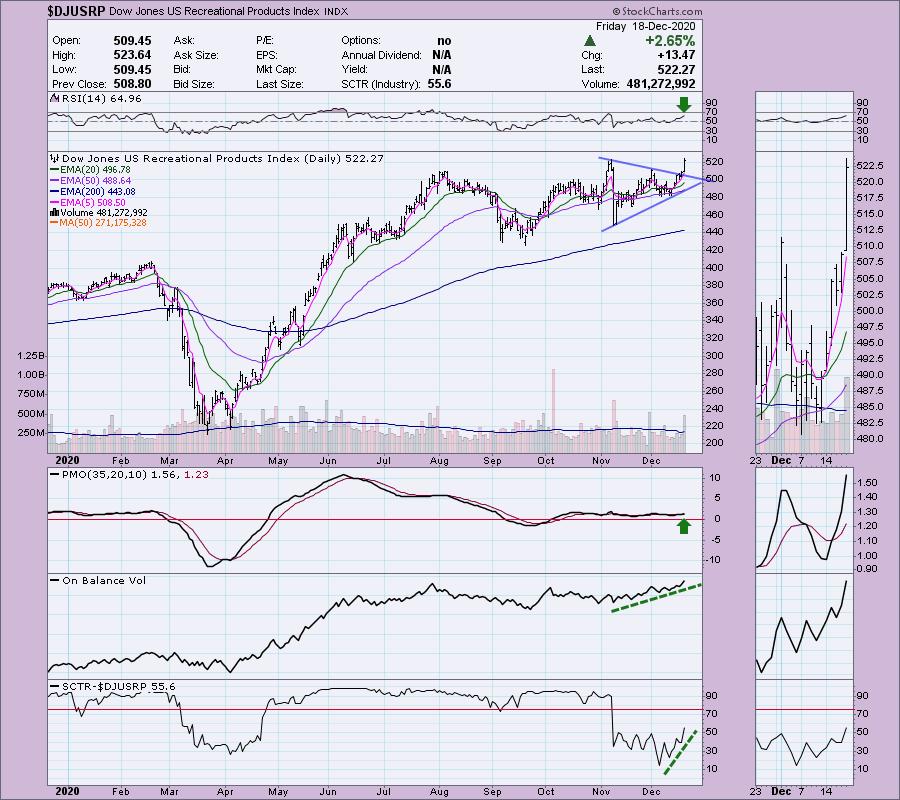Image resolution: width=900 pixels, height=800 pixels.
Task: Click the volume bars glyph beside Volume legend
Action: (x=55, y=212)
